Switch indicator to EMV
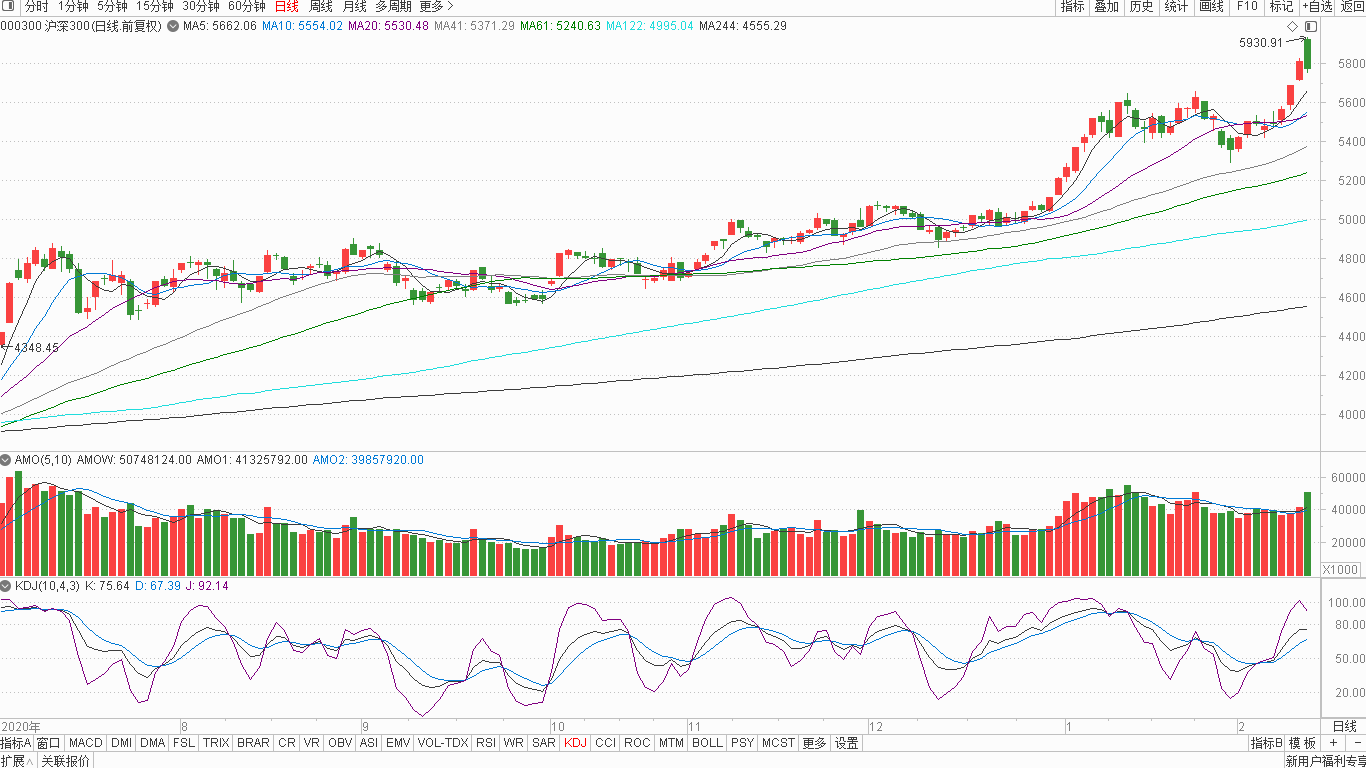1366x768 pixels. (x=398, y=743)
